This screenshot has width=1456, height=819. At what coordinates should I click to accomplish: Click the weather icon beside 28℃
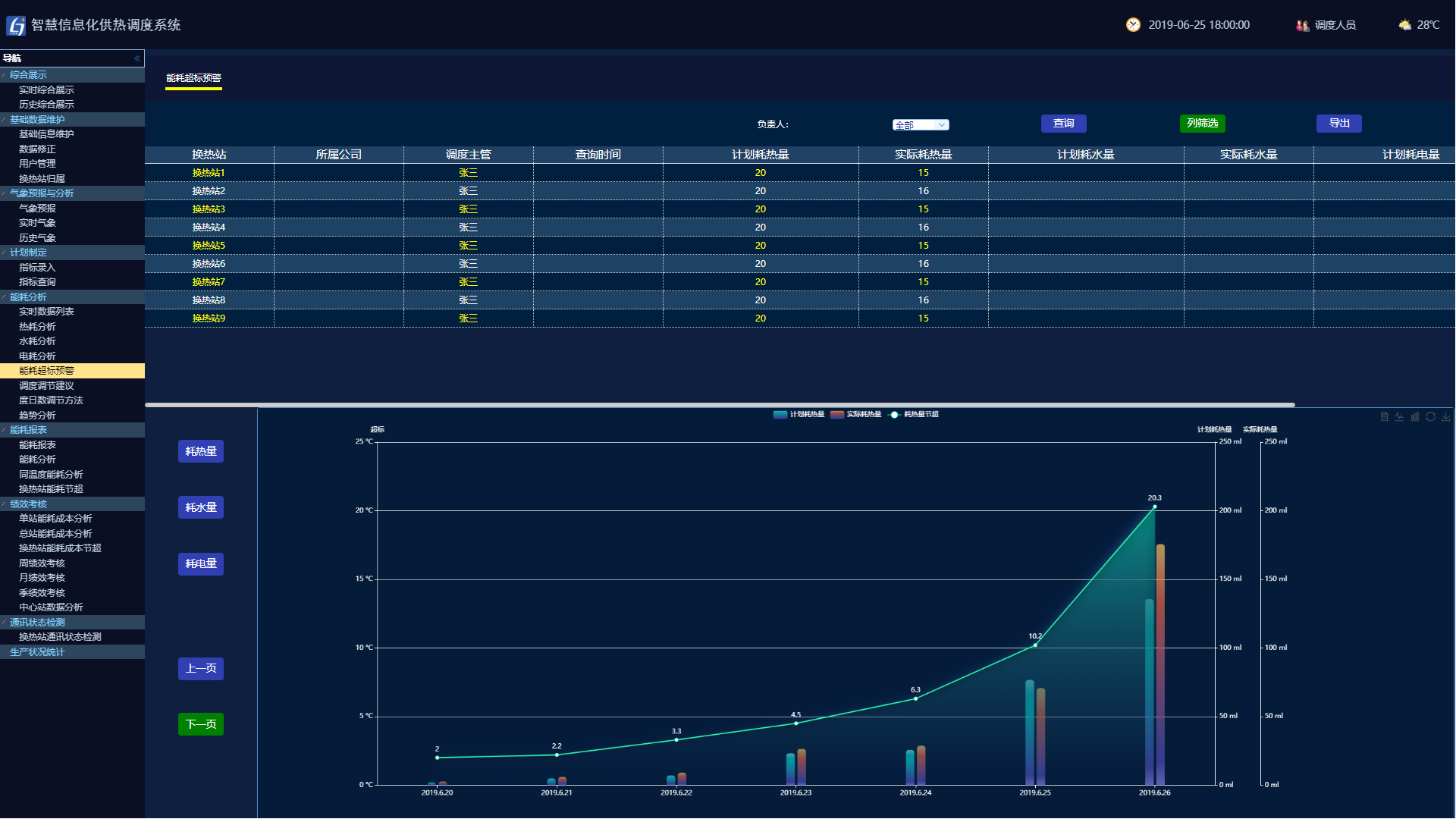point(1405,25)
